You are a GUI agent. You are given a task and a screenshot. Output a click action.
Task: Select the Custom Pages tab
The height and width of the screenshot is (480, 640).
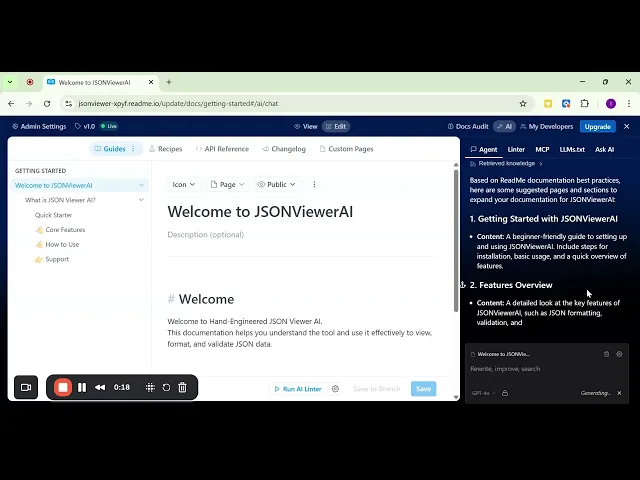pos(347,149)
